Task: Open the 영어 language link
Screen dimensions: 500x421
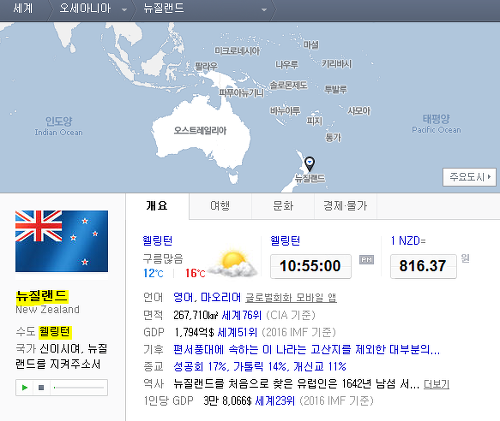Action: (183, 297)
